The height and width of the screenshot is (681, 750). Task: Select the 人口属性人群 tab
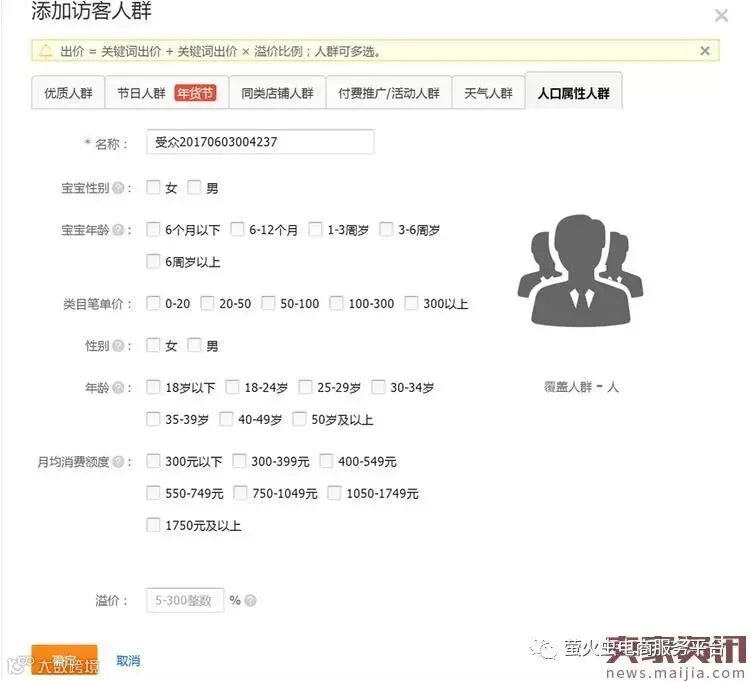point(574,92)
